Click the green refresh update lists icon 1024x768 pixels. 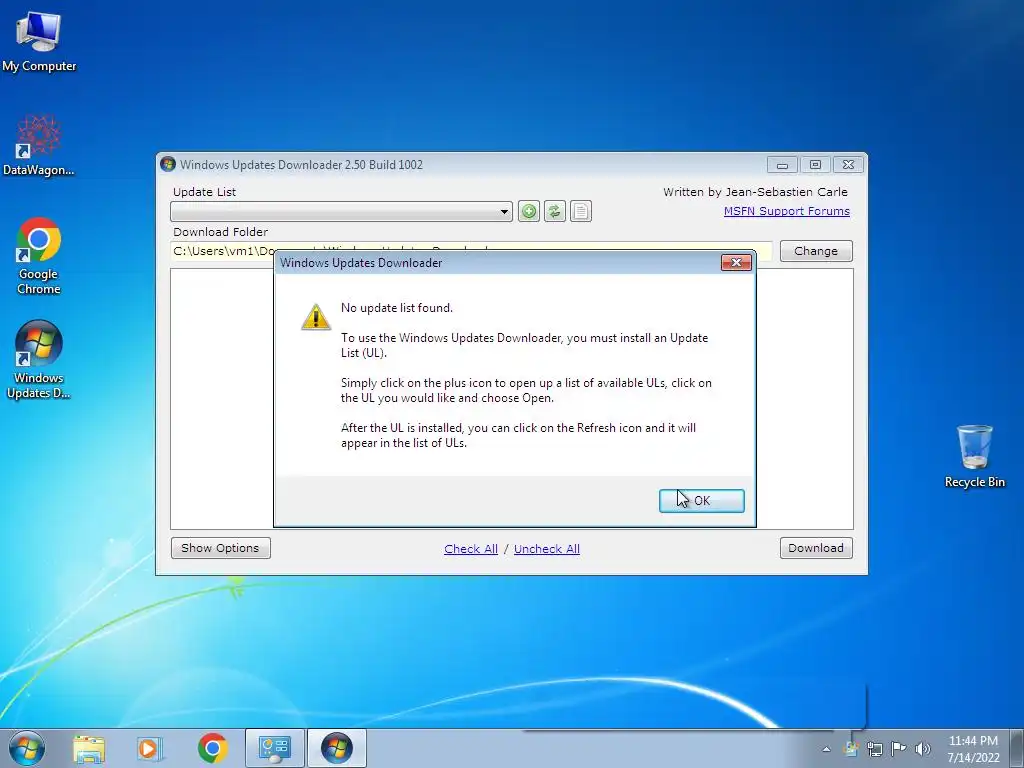coord(554,211)
